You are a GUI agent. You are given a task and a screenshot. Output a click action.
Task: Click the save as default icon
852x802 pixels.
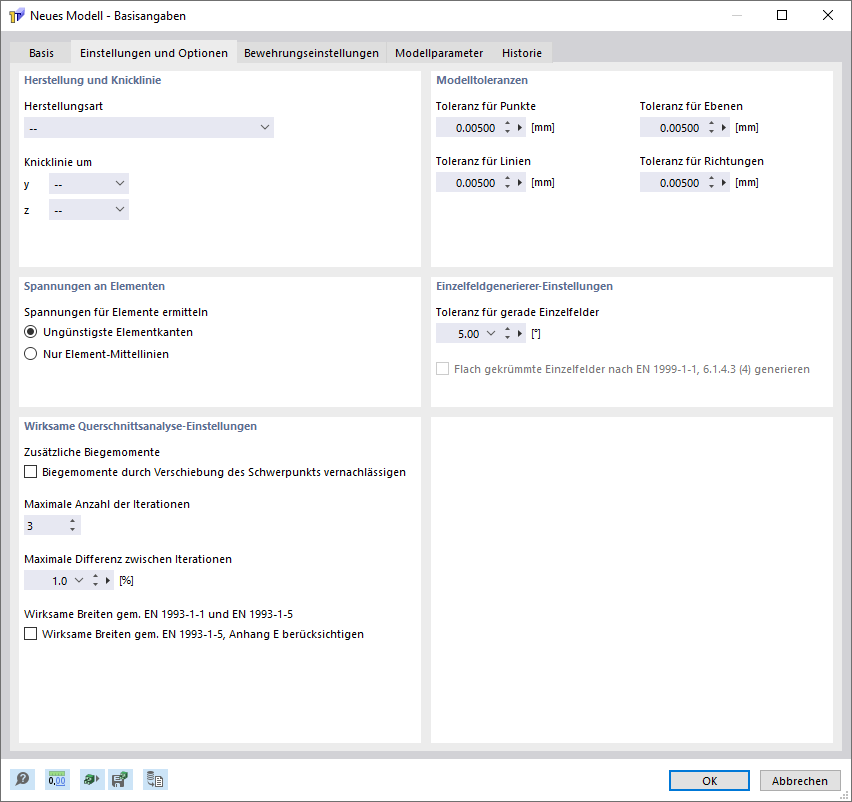(120, 780)
